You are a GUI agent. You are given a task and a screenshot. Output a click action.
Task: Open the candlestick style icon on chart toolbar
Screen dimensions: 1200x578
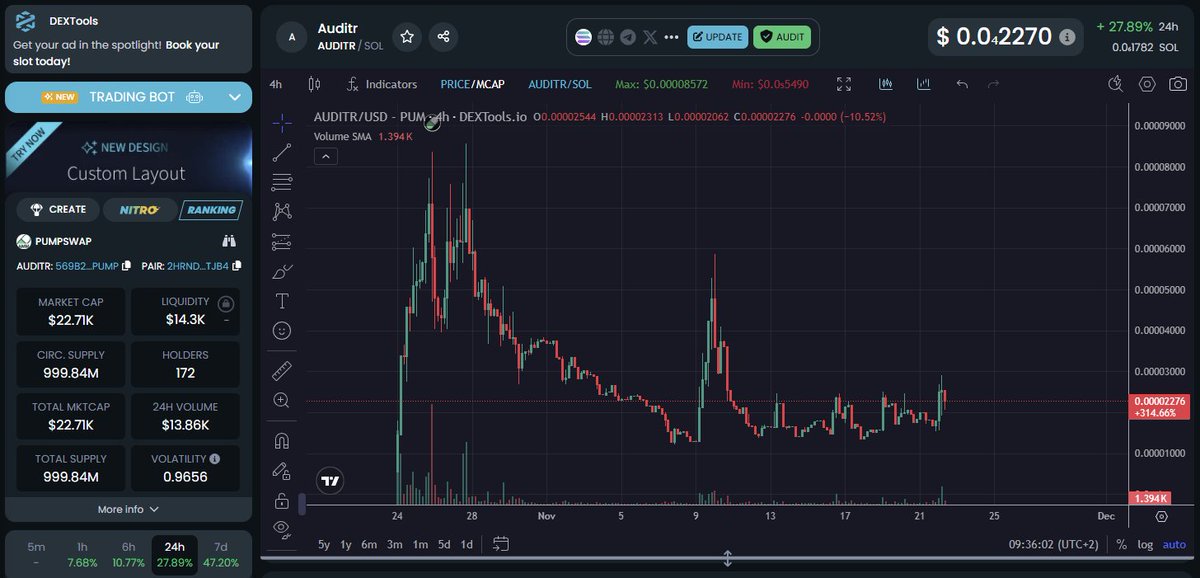(885, 84)
